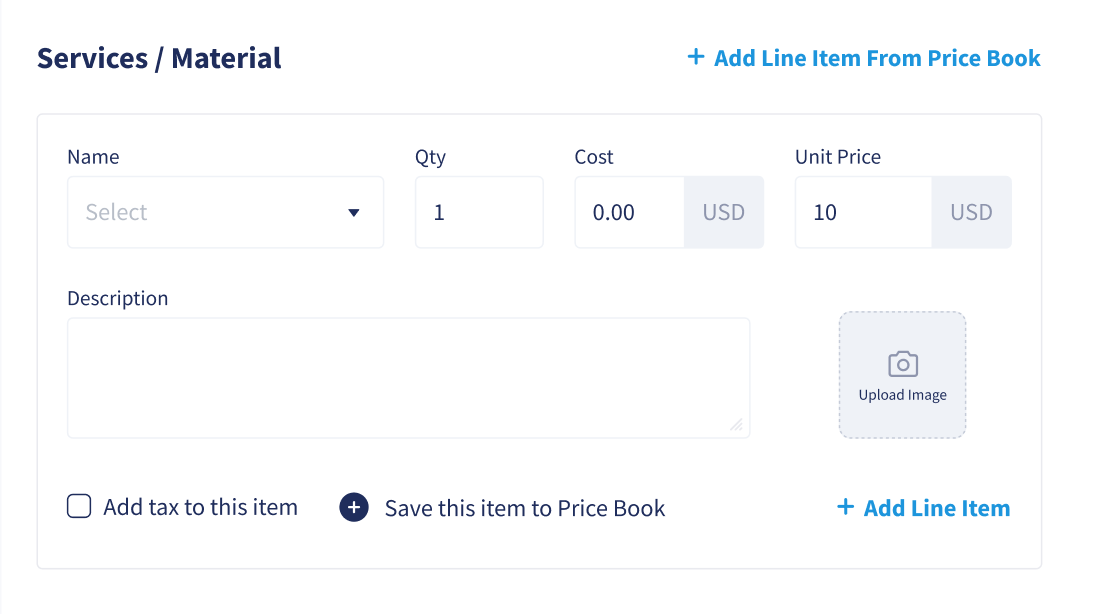Image resolution: width=1093 pixels, height=614 pixels.
Task: Click the Name dropdown arrow
Action: pyautogui.click(x=354, y=213)
